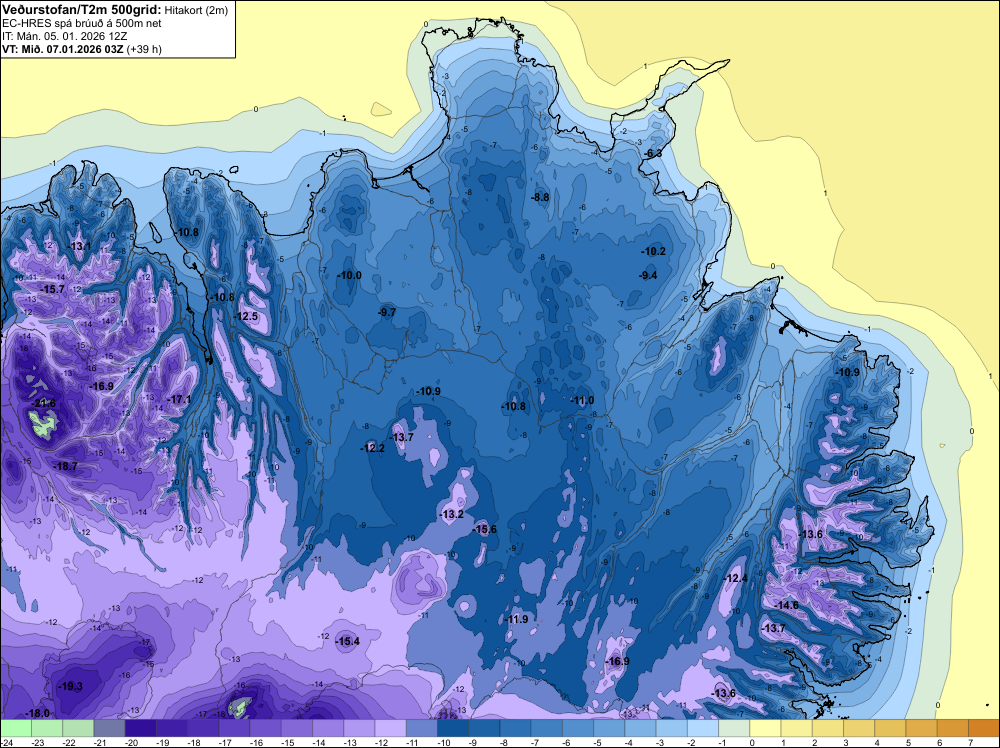Viewport: 1000px width, 748px height.
Task: Click the map title 'Veðurstofan/T2m 500grid'
Action: pyautogui.click(x=80, y=9)
